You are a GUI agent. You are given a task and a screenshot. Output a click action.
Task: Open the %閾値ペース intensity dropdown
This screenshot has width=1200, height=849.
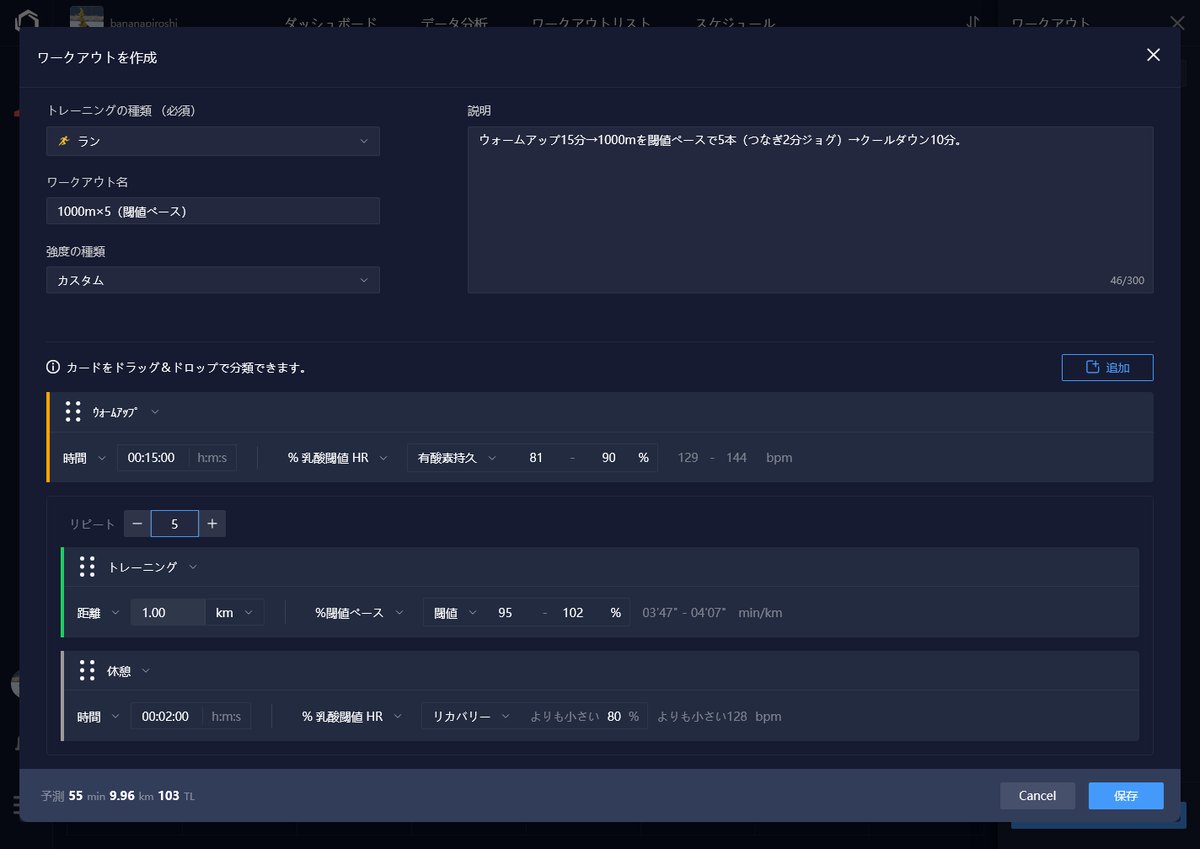(x=358, y=613)
